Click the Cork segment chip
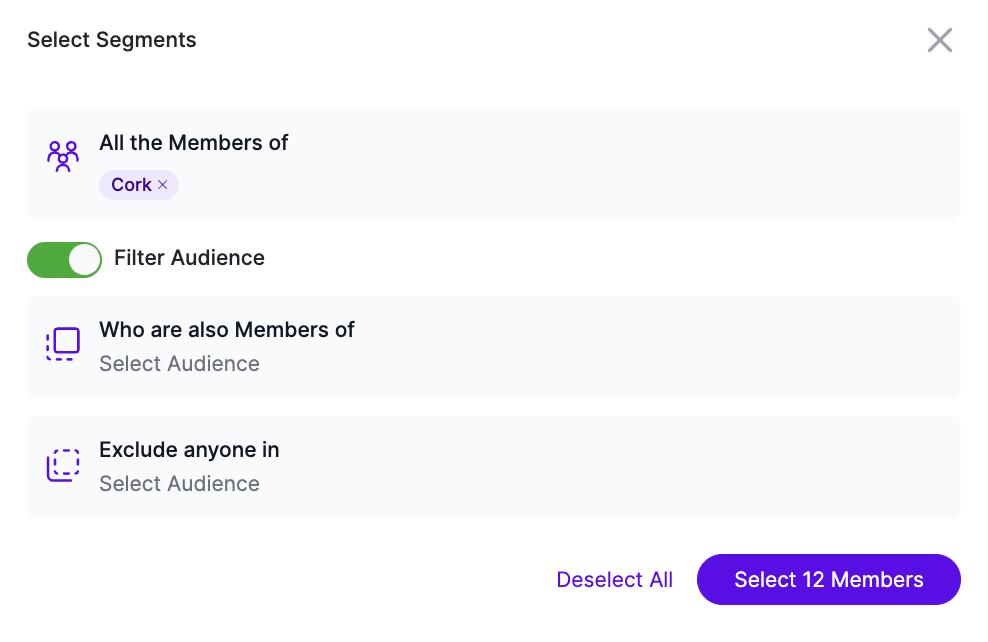The width and height of the screenshot is (988, 642). click(x=139, y=185)
